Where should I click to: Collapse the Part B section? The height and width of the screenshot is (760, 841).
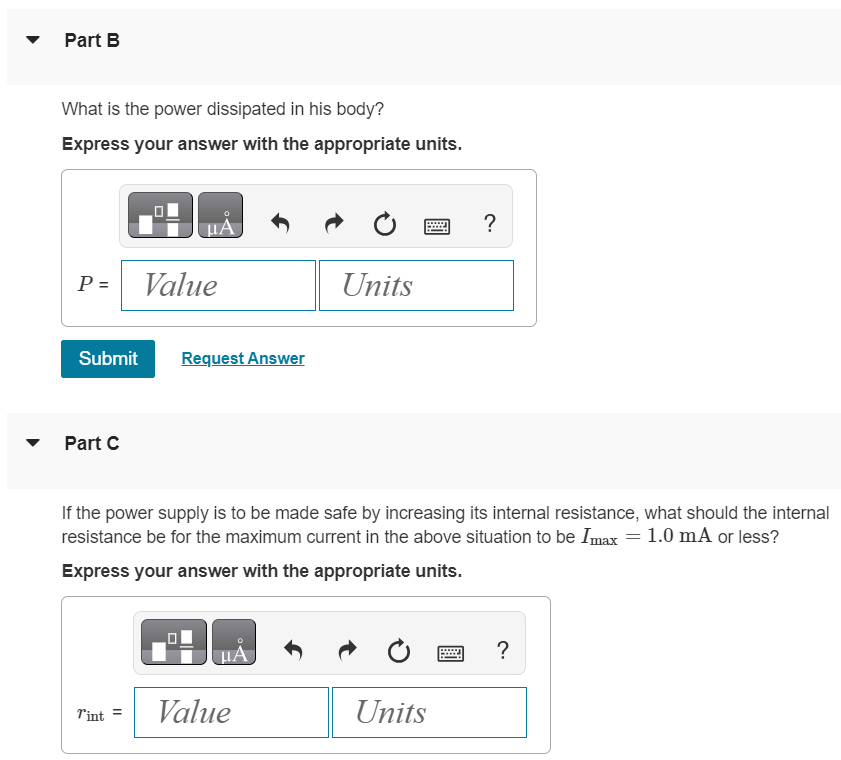tap(33, 40)
